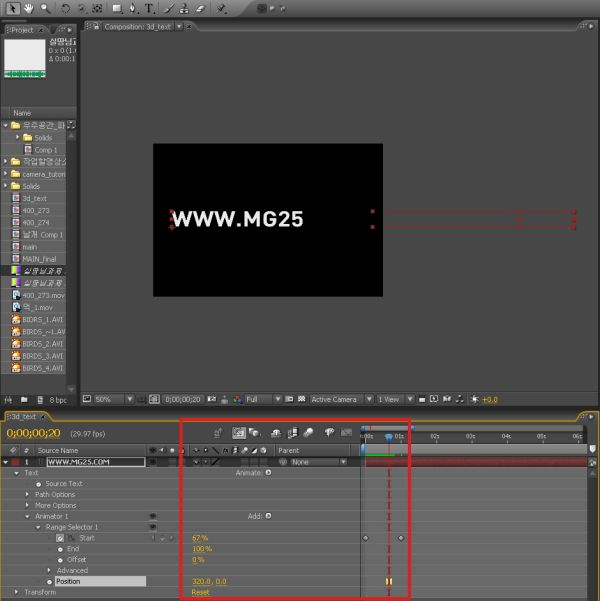Screen dimensions: 600x601
Task: Click the comp flowchart icon in viewer footer
Action: pyautogui.click(x=460, y=399)
